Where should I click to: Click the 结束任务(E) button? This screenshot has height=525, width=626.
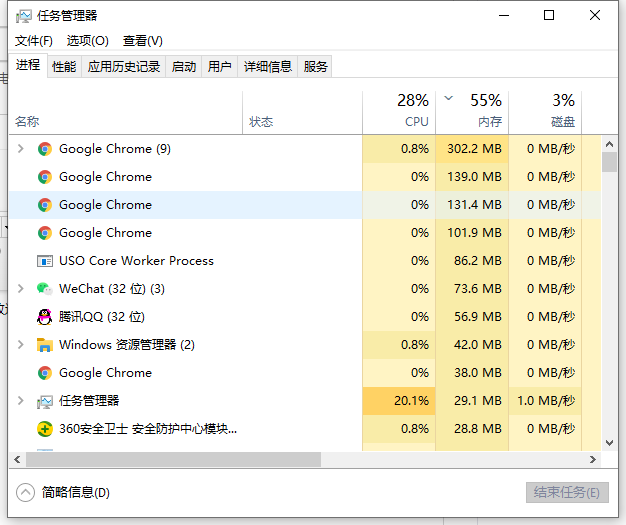pos(566,493)
